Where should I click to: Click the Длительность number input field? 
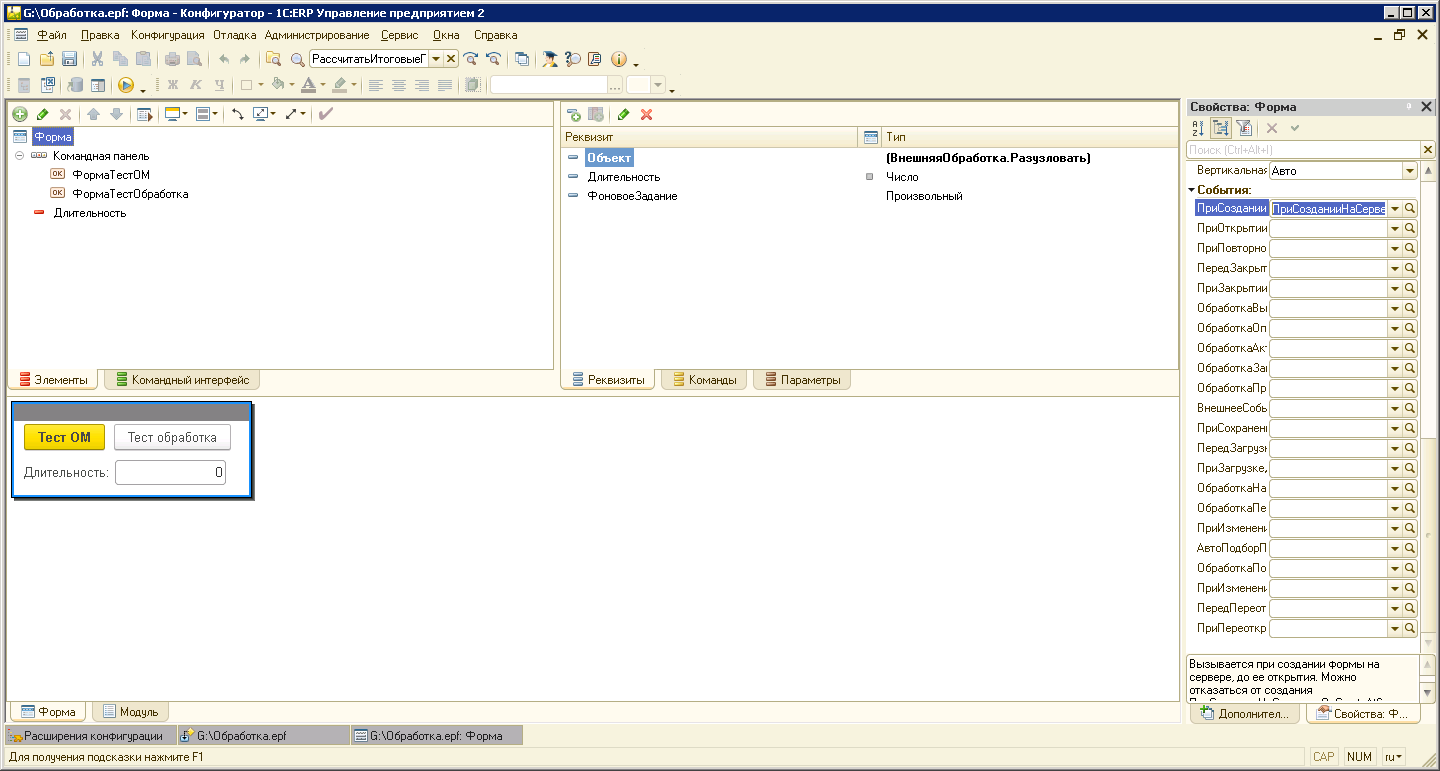pyautogui.click(x=170, y=472)
